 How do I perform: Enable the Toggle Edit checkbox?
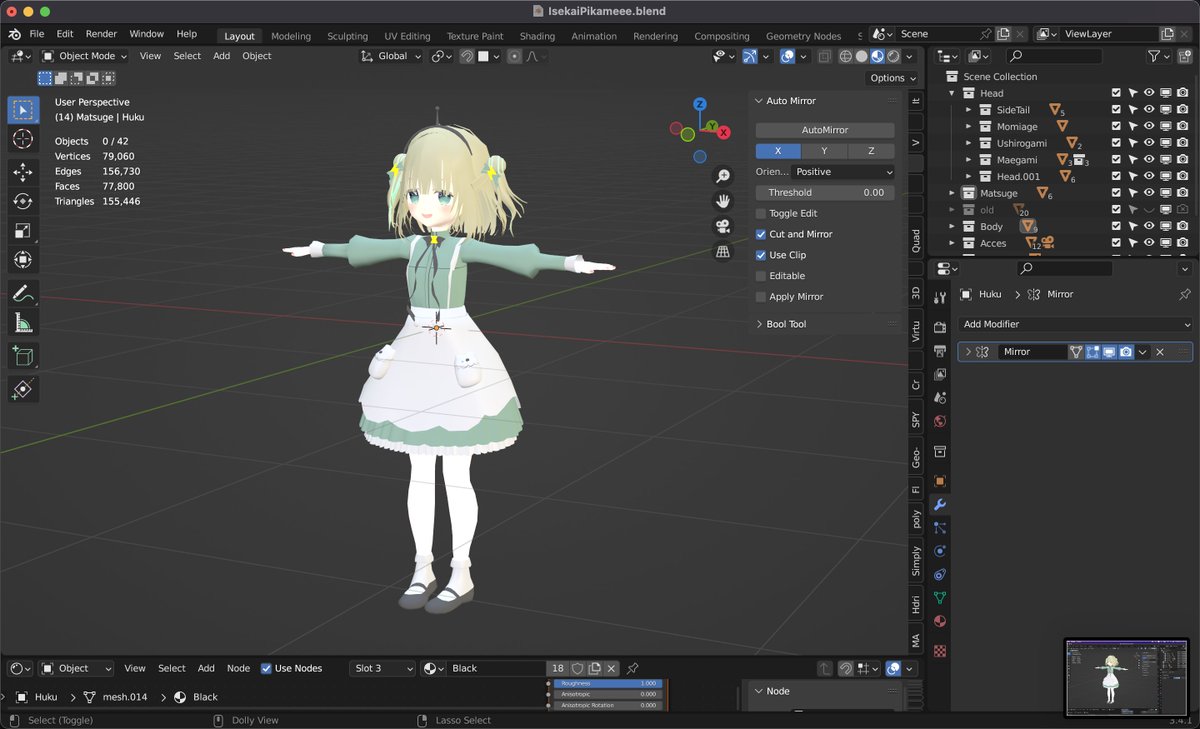pyautogui.click(x=761, y=213)
